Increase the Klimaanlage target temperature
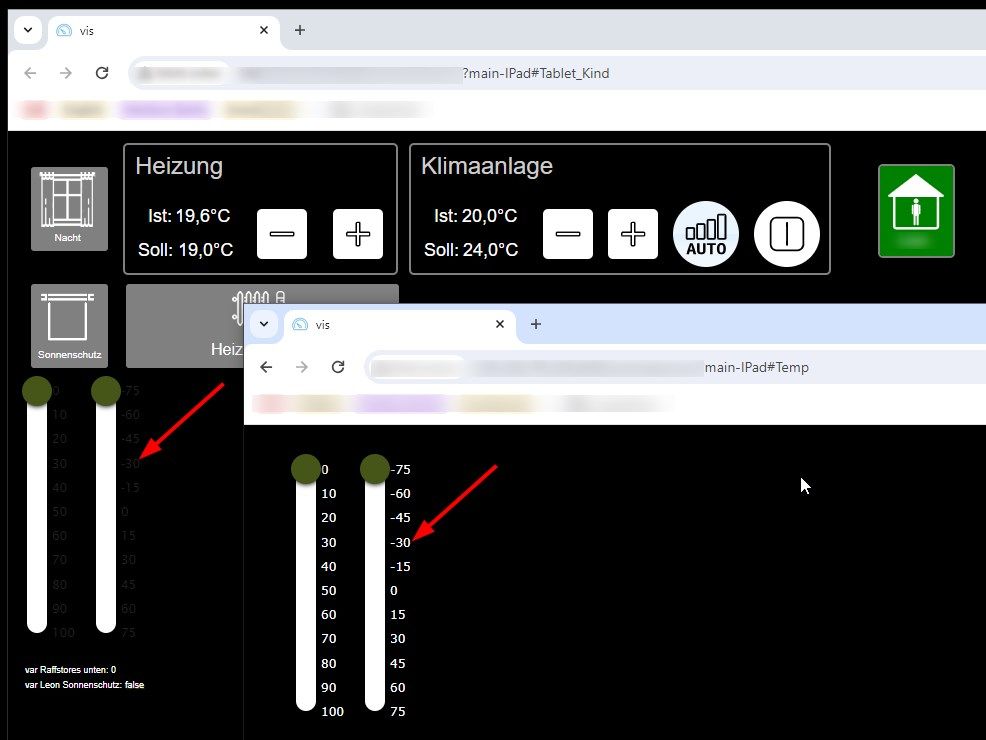The image size is (986, 740). click(x=633, y=234)
